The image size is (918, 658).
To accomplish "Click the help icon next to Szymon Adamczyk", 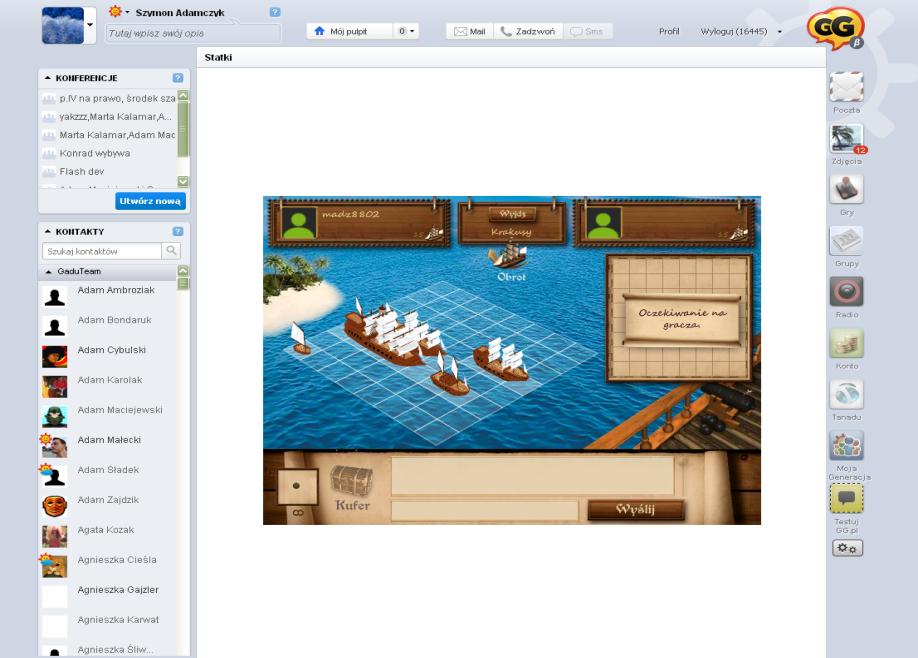I will coord(275,12).
